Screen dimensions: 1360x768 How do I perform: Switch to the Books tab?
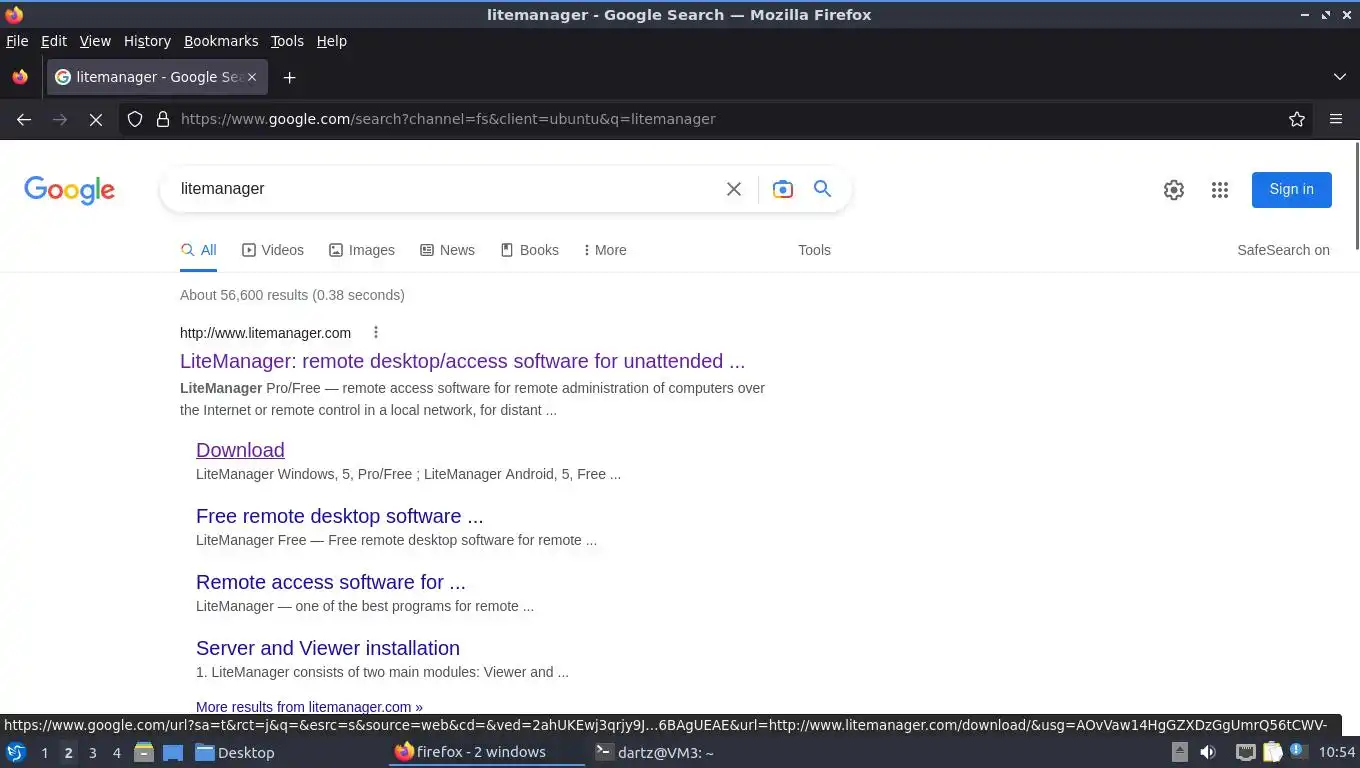coord(530,250)
